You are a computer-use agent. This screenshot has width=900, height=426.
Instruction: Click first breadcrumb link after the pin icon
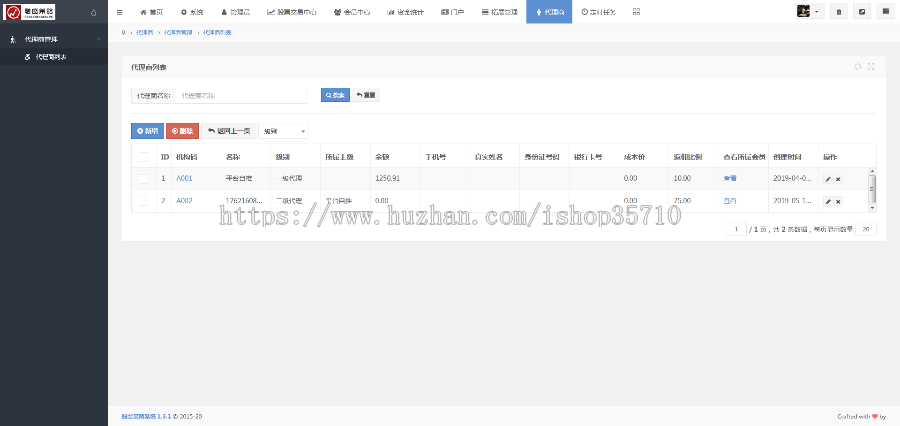[144, 33]
